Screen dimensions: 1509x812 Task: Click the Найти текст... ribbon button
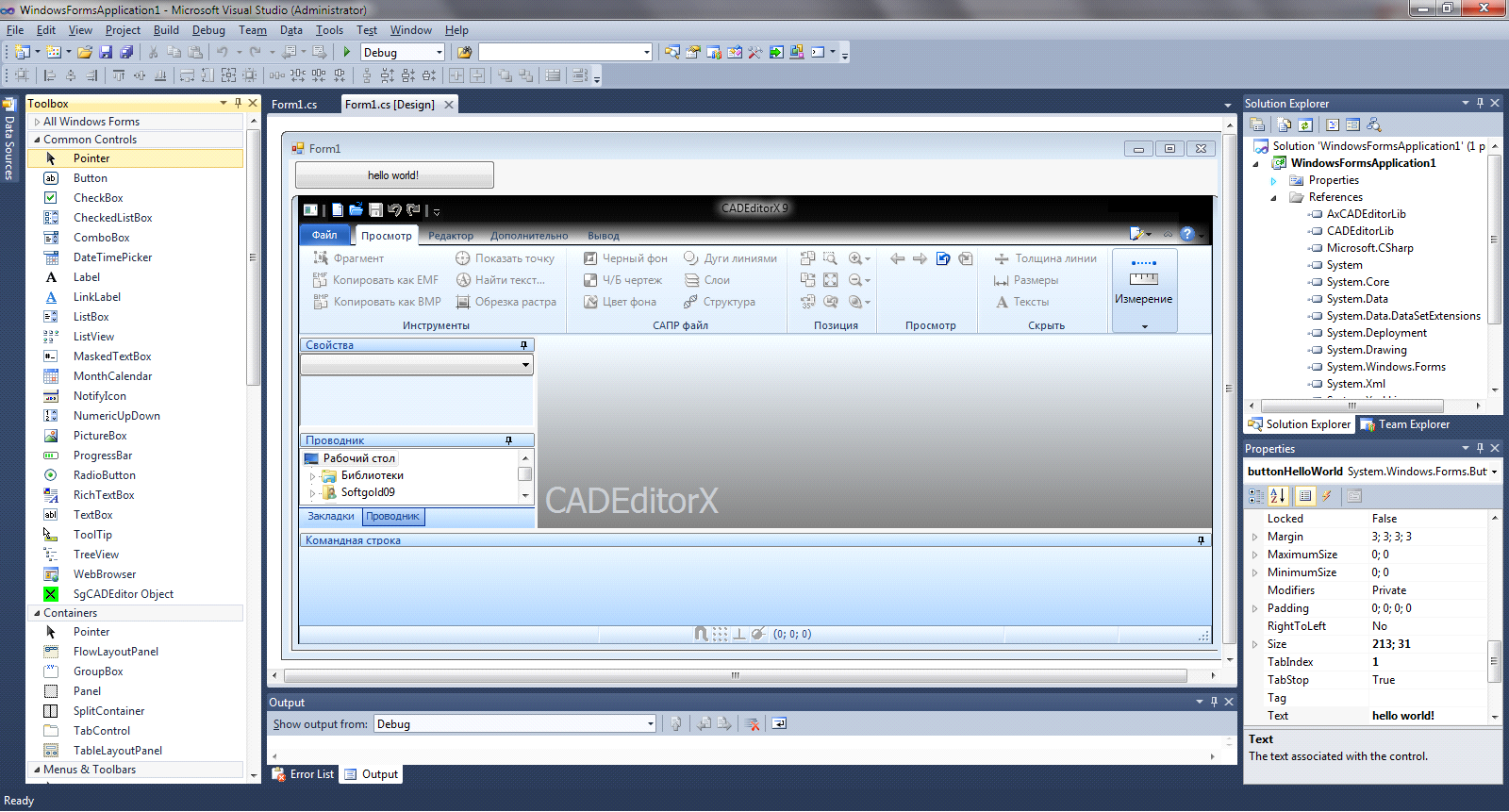coord(501,280)
